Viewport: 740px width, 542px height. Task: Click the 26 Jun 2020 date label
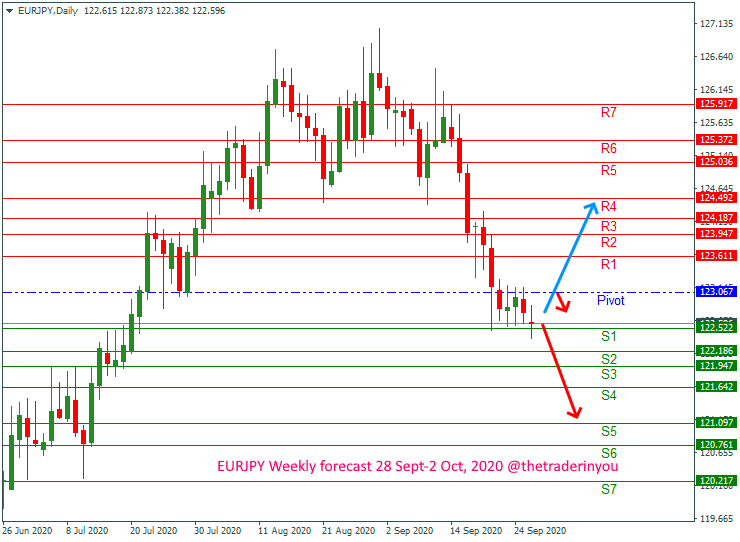click(x=27, y=531)
